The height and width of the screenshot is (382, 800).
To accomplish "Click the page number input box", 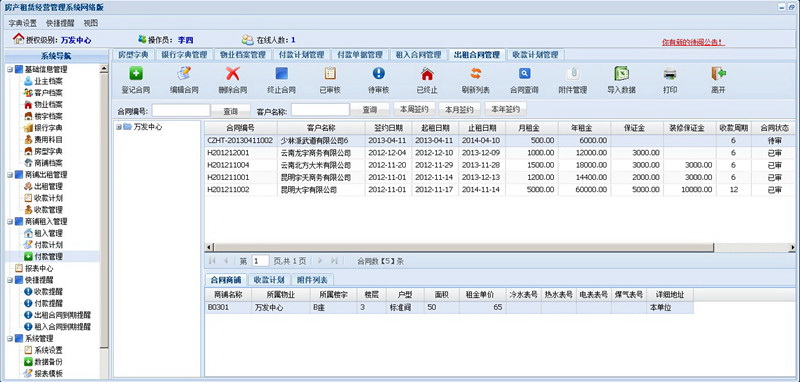I will pos(260,261).
